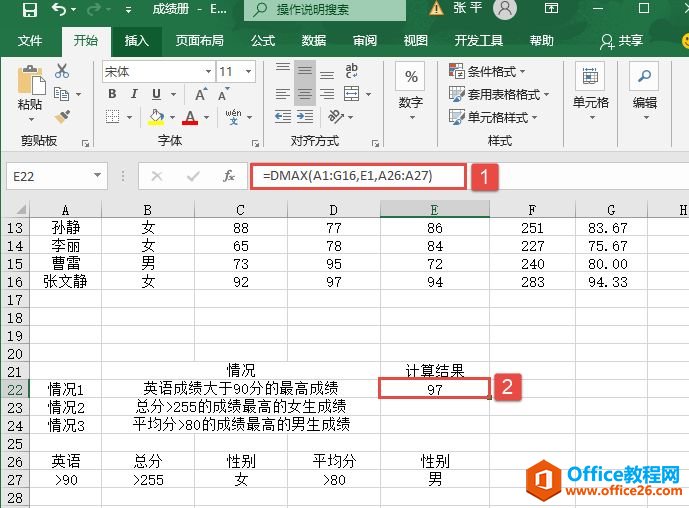The image size is (689, 508).
Task: Select the Format Painter brush icon
Action: coord(62,117)
